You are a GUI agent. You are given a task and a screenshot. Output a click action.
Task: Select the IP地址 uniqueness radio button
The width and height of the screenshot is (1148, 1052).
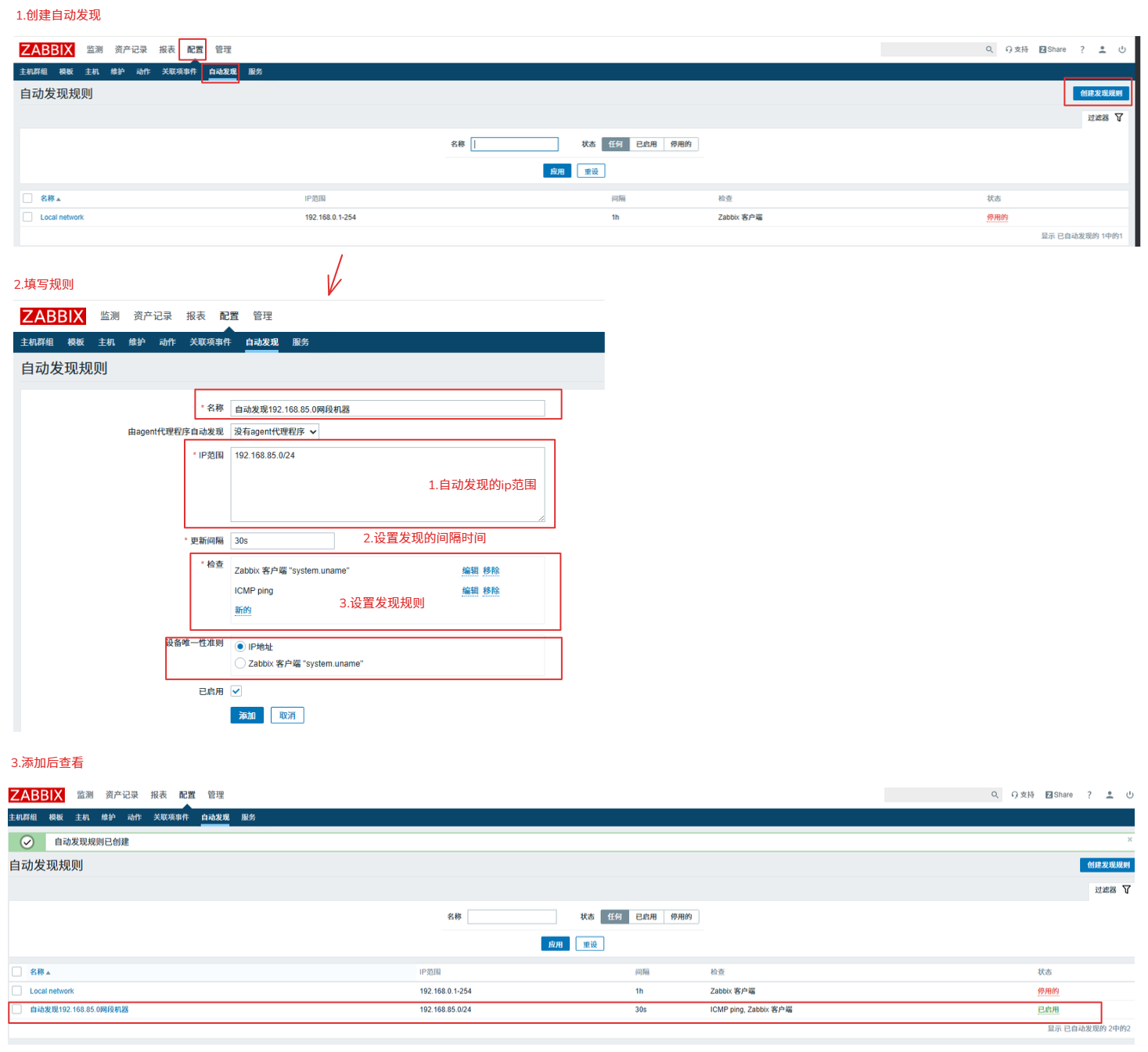coord(240,647)
